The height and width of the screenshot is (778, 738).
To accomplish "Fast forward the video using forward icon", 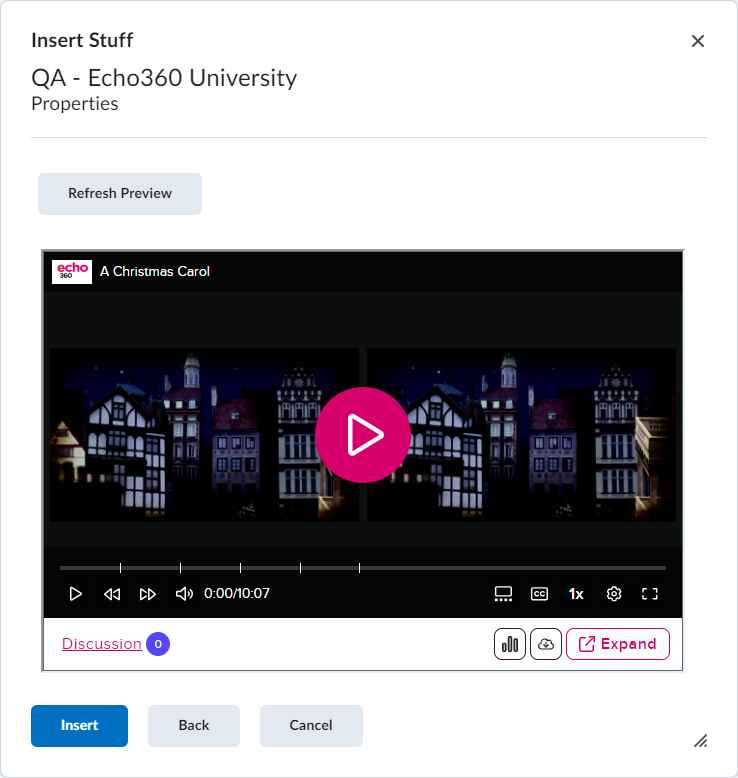I will tap(148, 594).
